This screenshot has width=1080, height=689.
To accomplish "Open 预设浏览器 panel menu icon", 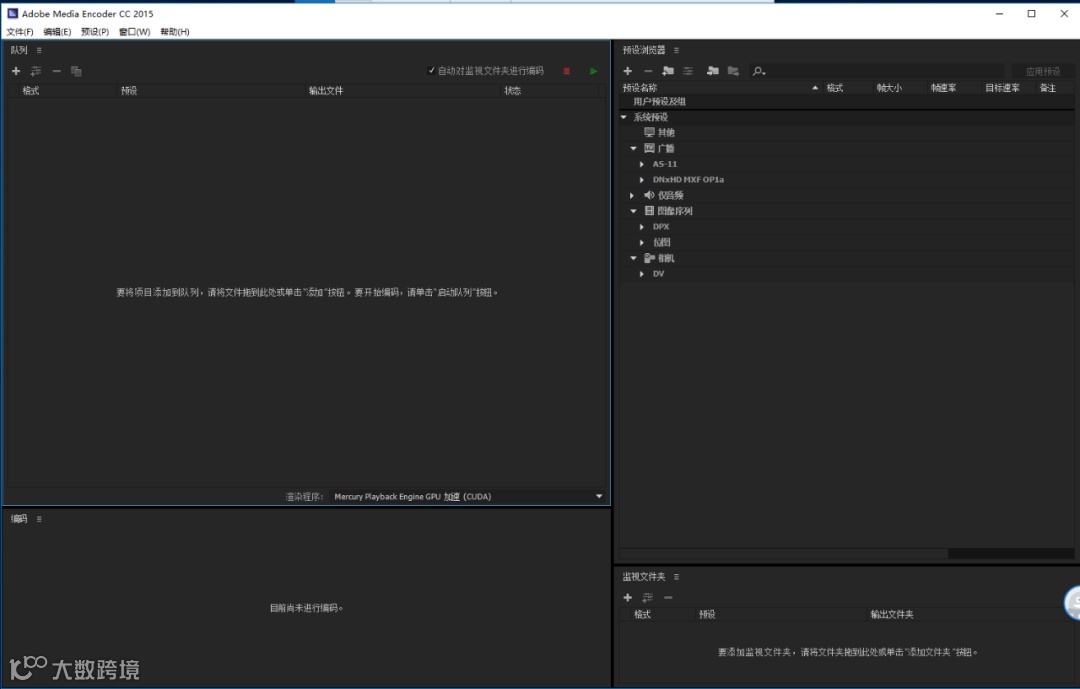I will (676, 50).
